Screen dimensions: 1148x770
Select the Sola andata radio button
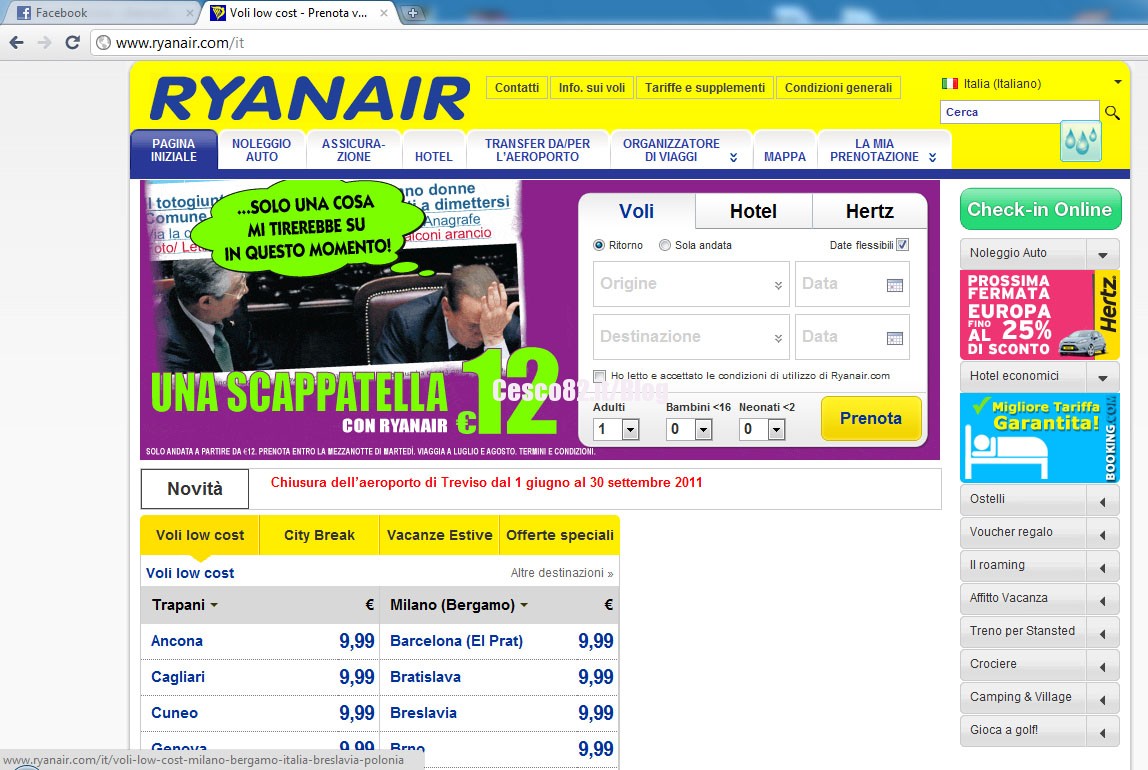coord(665,245)
